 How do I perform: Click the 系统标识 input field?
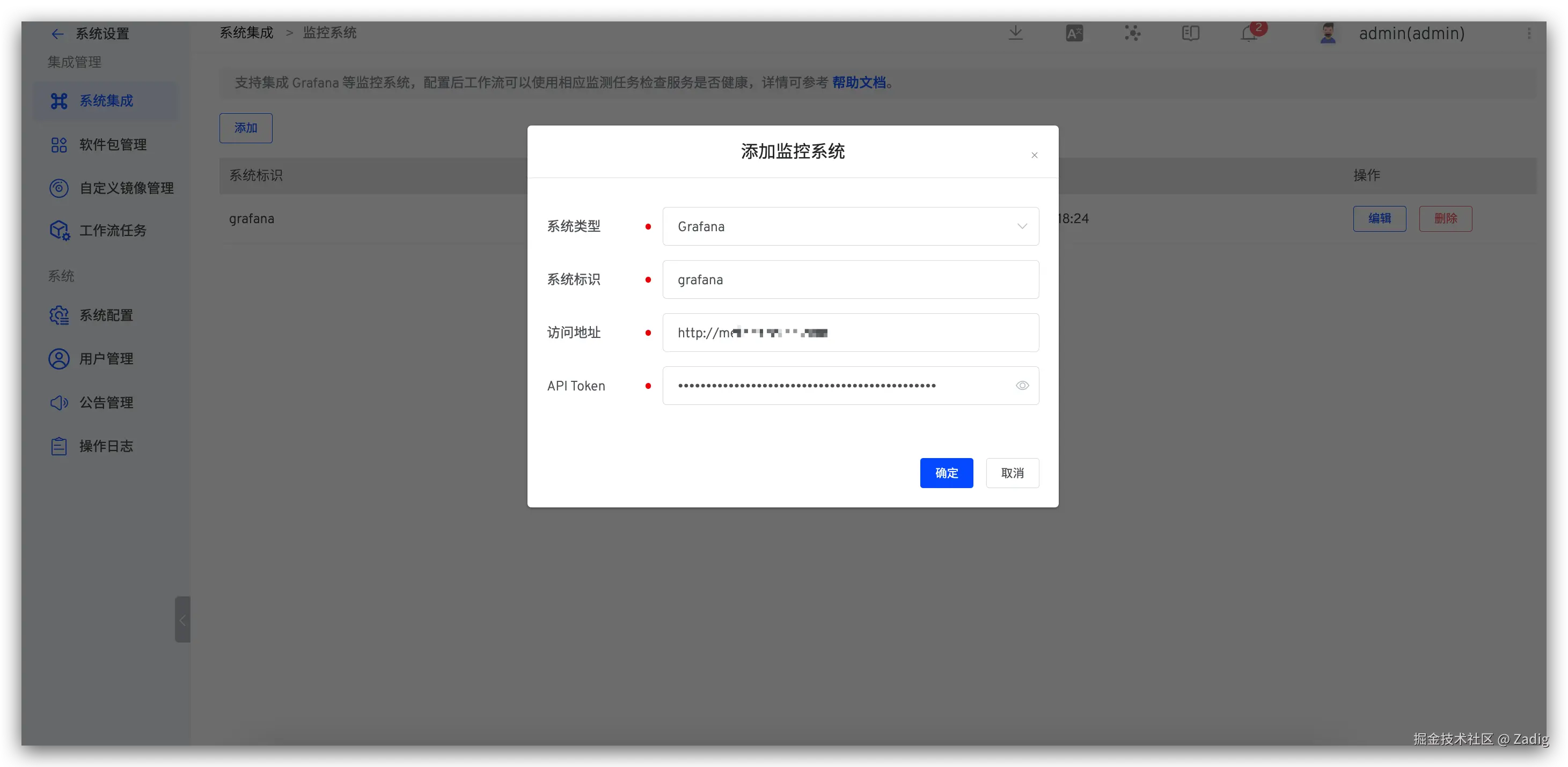point(851,280)
